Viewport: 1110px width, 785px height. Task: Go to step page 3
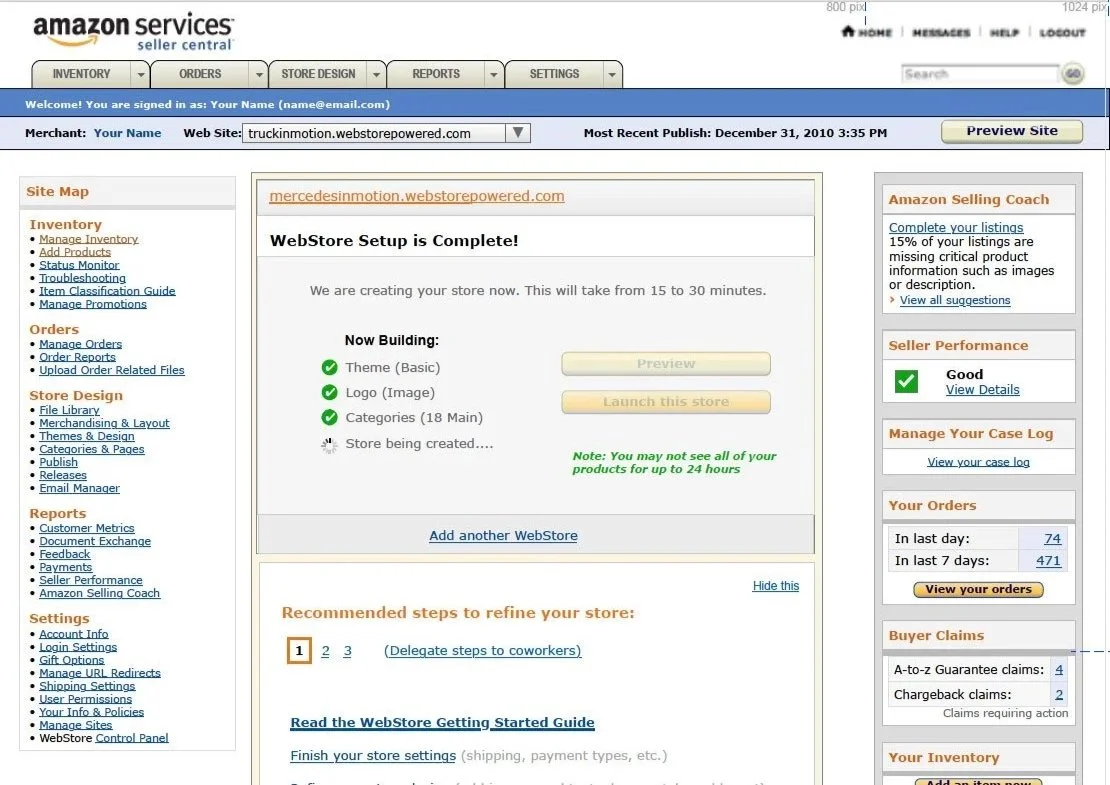(348, 651)
